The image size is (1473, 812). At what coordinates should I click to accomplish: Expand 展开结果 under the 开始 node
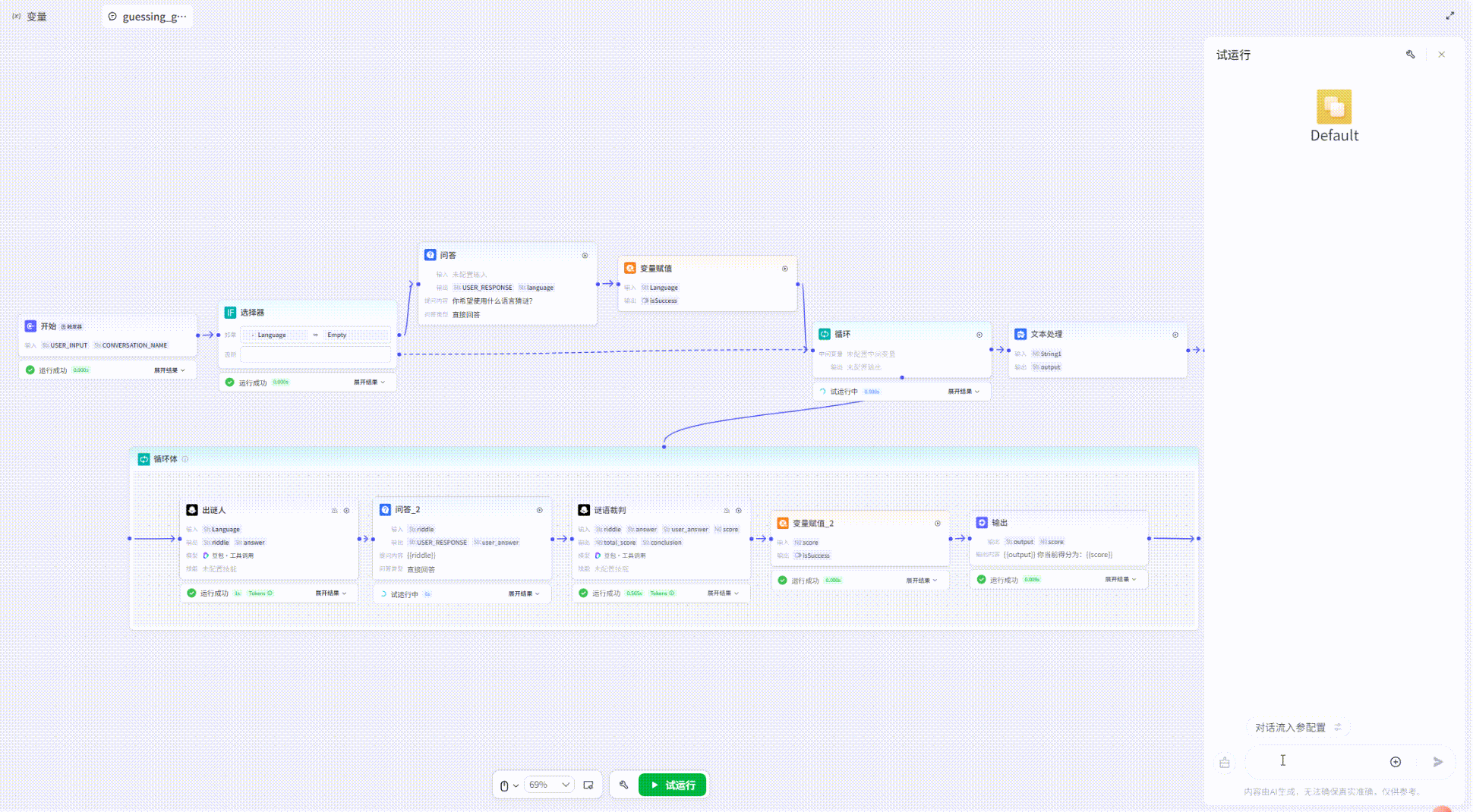[169, 370]
